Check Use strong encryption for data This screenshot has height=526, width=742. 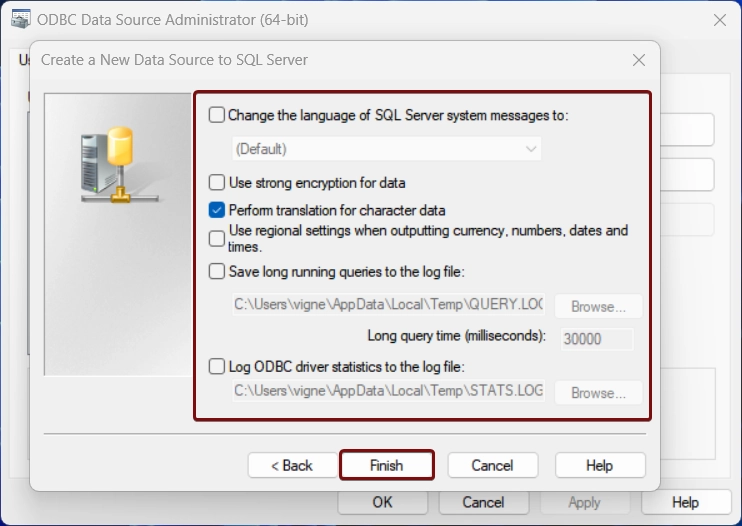click(217, 183)
